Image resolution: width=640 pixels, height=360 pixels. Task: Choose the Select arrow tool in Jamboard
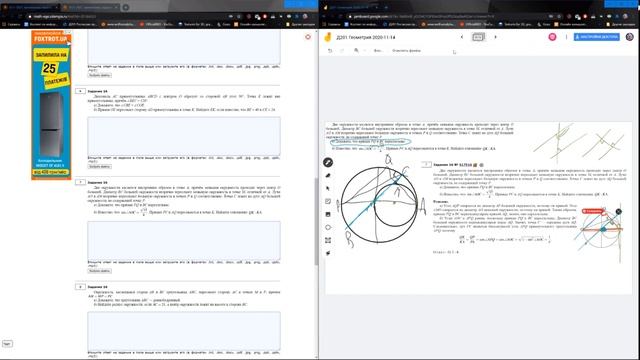coord(328,189)
